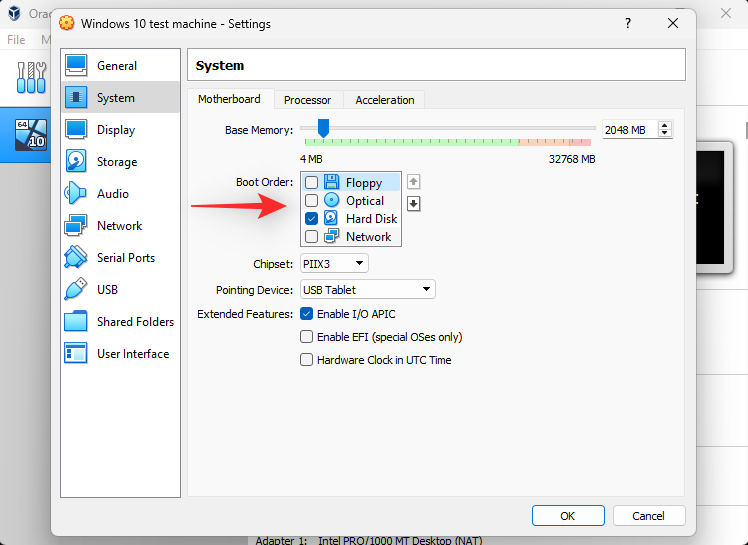Select the Windows 10 VM icon in Manager
Image resolution: width=748 pixels, height=545 pixels.
31,135
